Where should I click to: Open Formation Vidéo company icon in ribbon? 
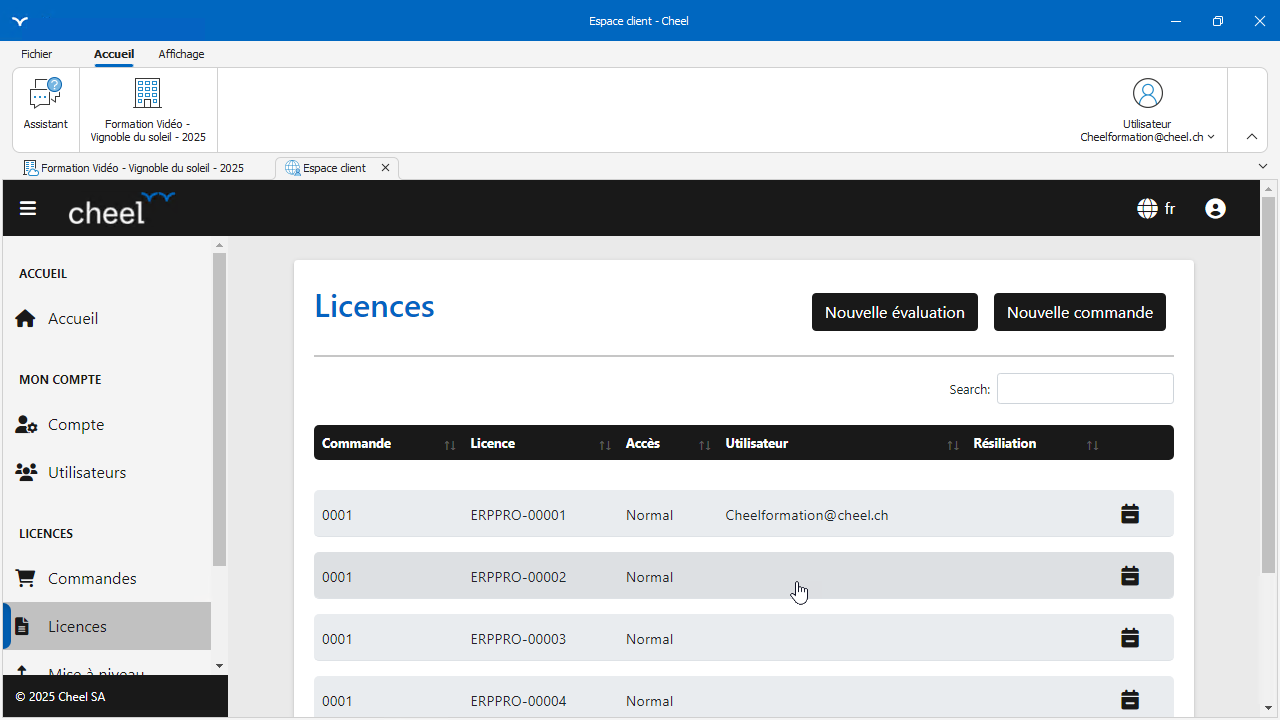(x=148, y=94)
